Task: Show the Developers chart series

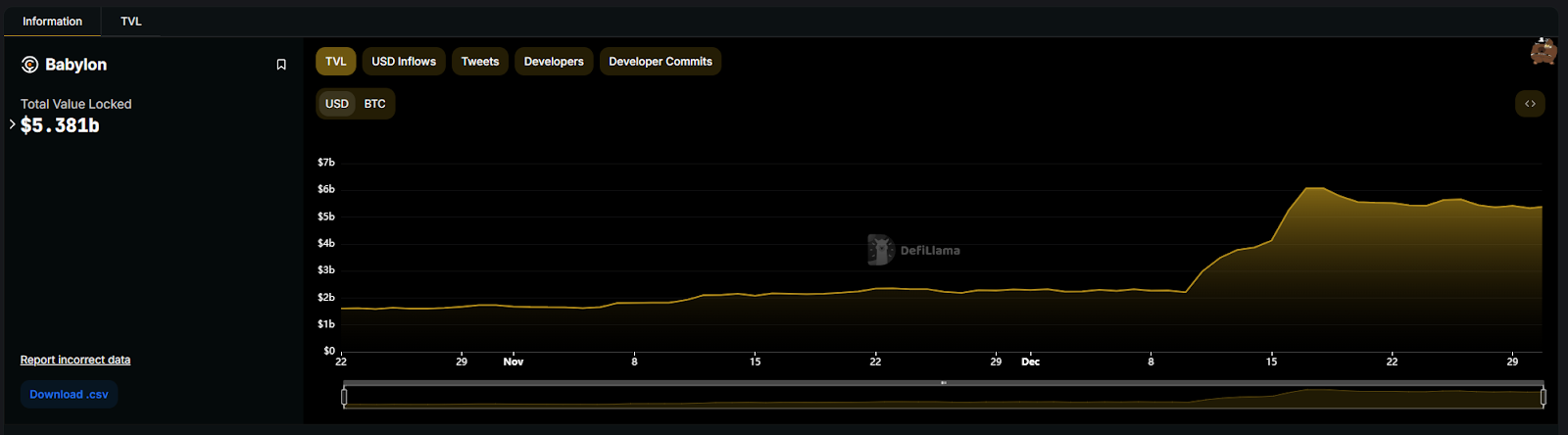Action: (x=554, y=62)
